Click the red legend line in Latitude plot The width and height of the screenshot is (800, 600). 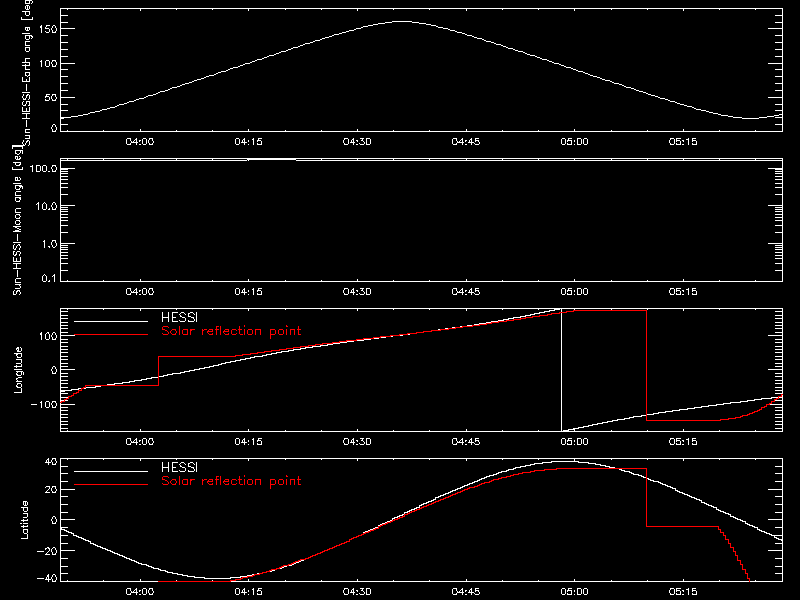pyautogui.click(x=111, y=485)
